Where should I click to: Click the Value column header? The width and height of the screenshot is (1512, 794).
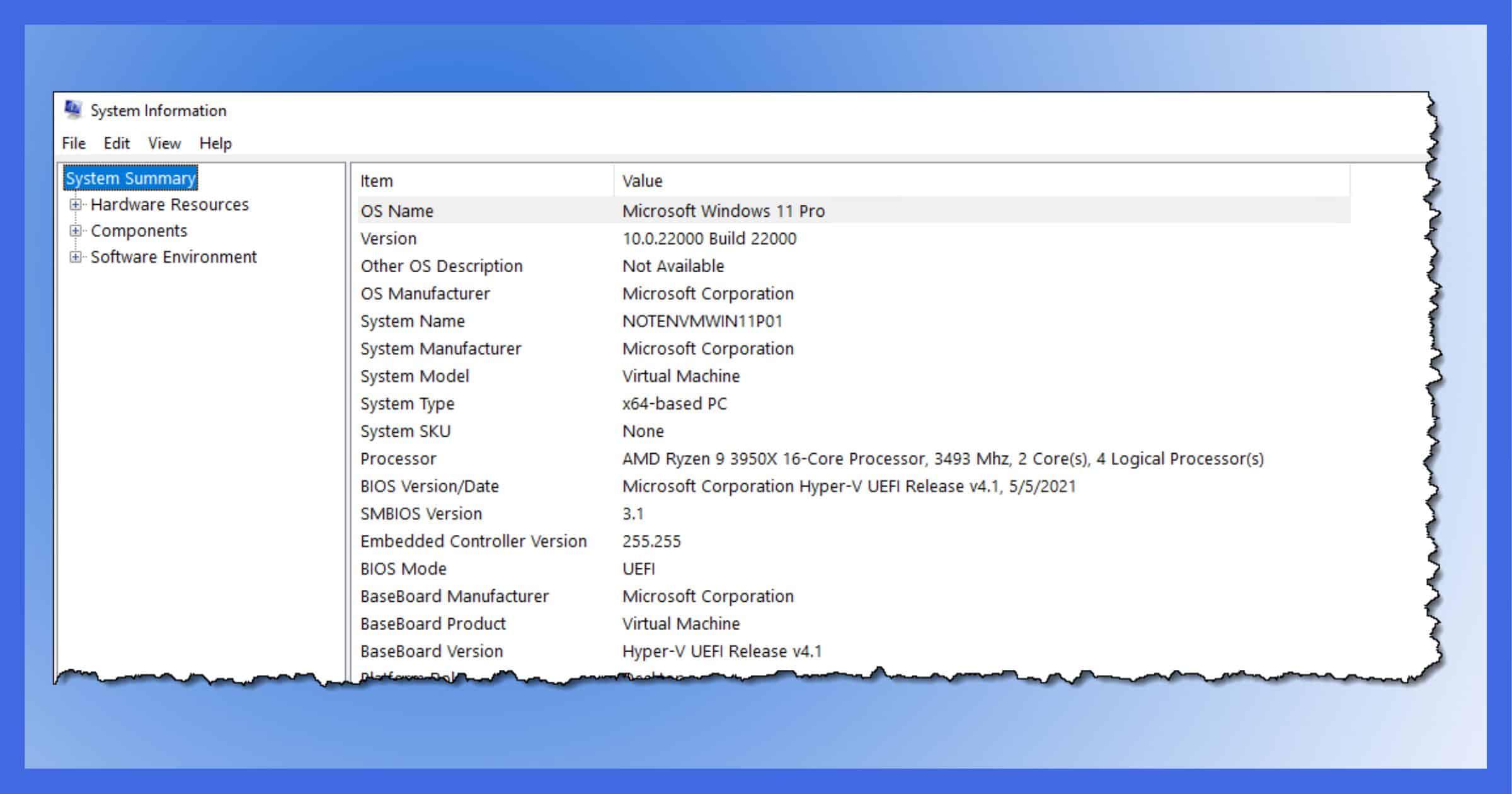click(x=641, y=181)
